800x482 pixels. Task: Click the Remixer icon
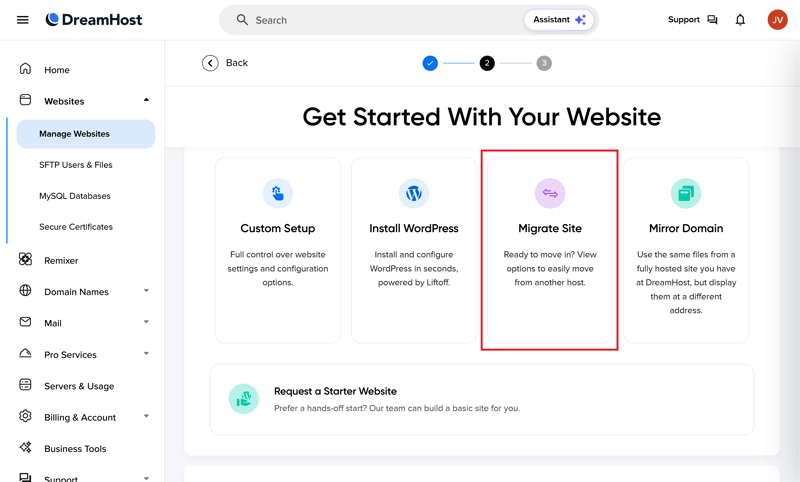[x=25, y=259]
